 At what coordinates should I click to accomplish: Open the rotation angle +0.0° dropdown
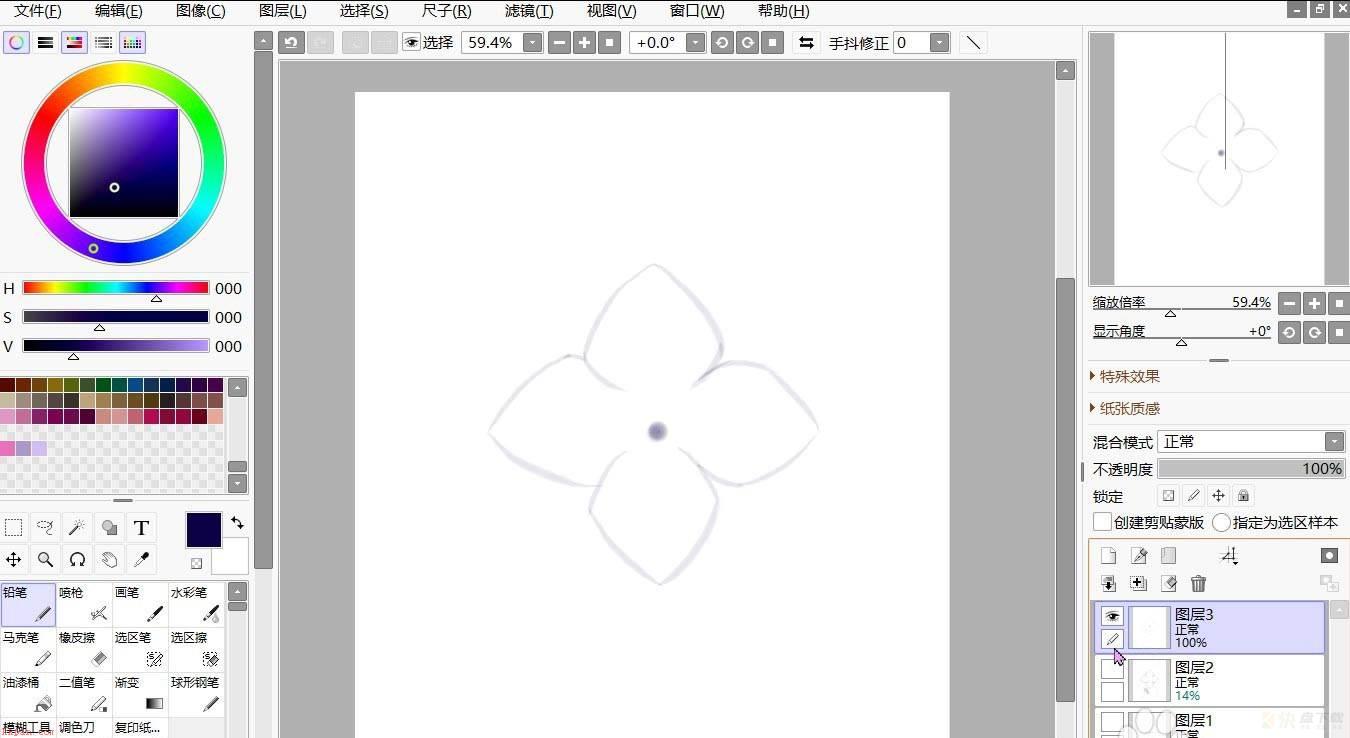coord(695,43)
